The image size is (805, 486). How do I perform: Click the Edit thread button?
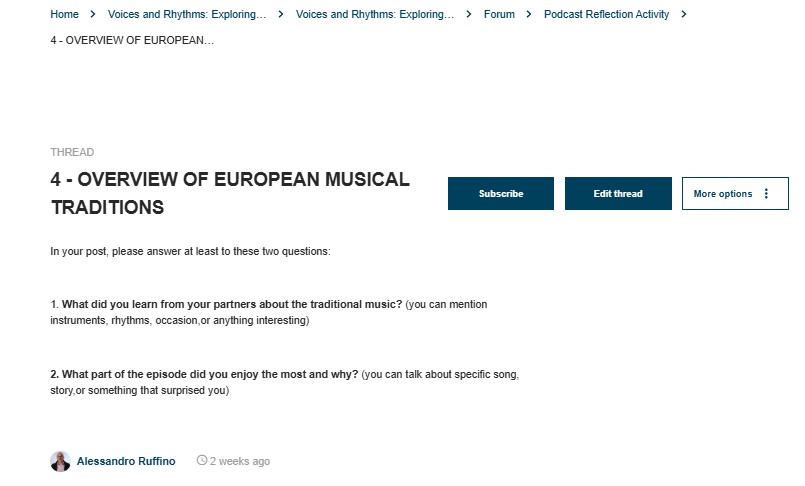[618, 193]
